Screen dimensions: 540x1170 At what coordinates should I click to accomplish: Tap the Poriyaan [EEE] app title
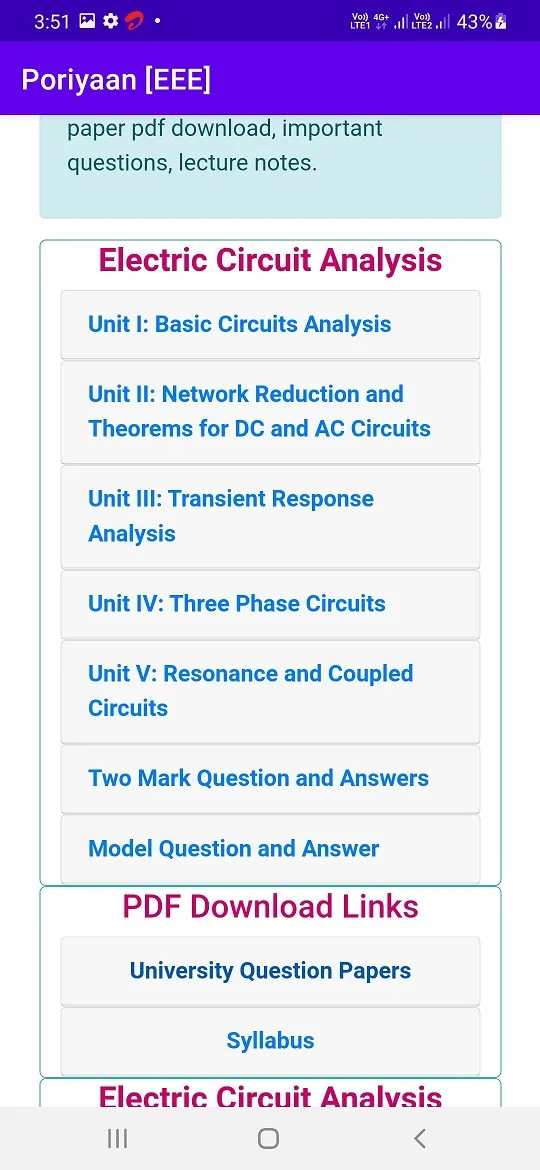[x=116, y=80]
